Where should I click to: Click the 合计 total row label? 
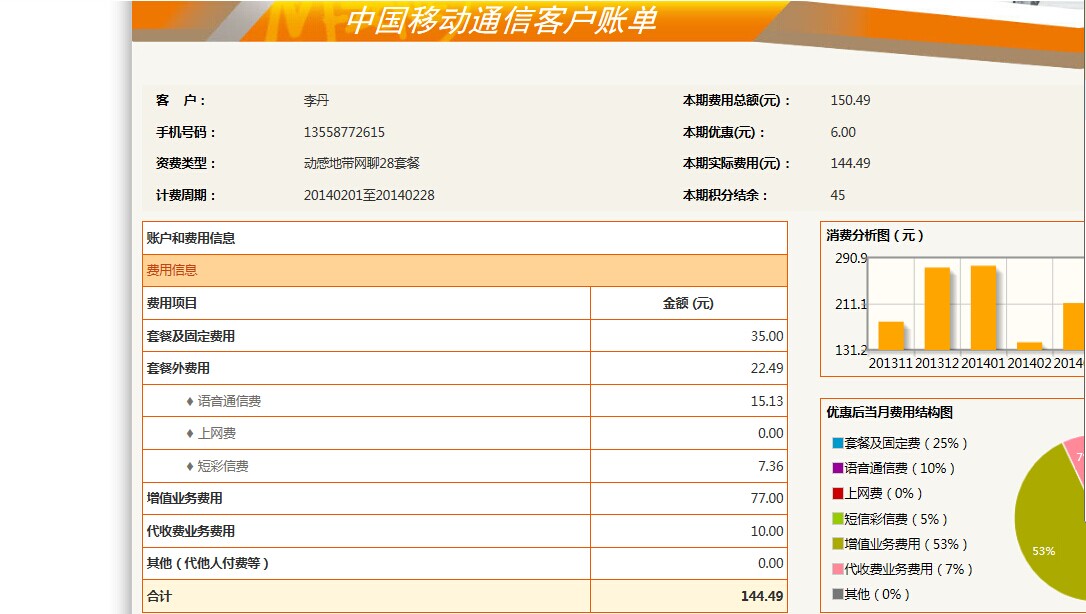coord(159,596)
